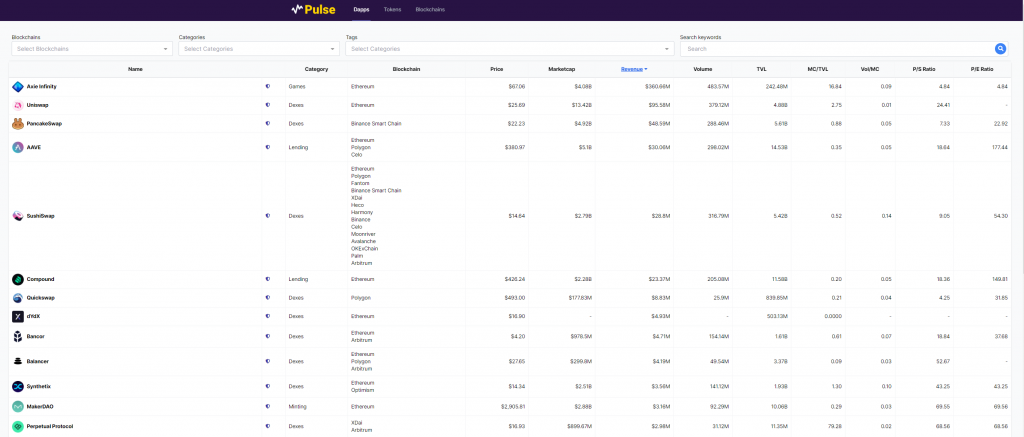This screenshot has width=1024, height=437.
Task: Open the PancakeSwap dapp name
Action: pos(44,123)
